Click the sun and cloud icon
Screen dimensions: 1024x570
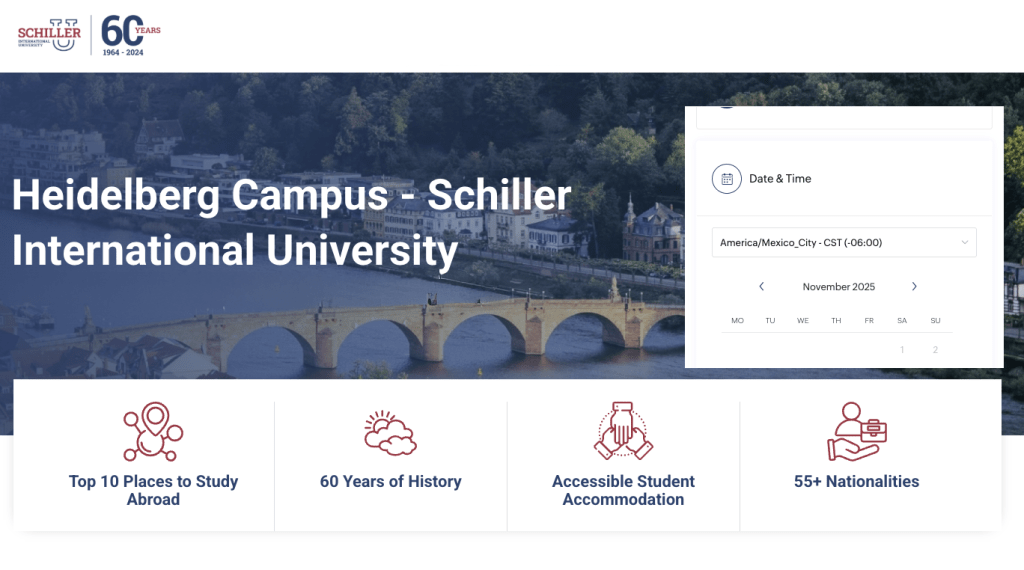(390, 432)
